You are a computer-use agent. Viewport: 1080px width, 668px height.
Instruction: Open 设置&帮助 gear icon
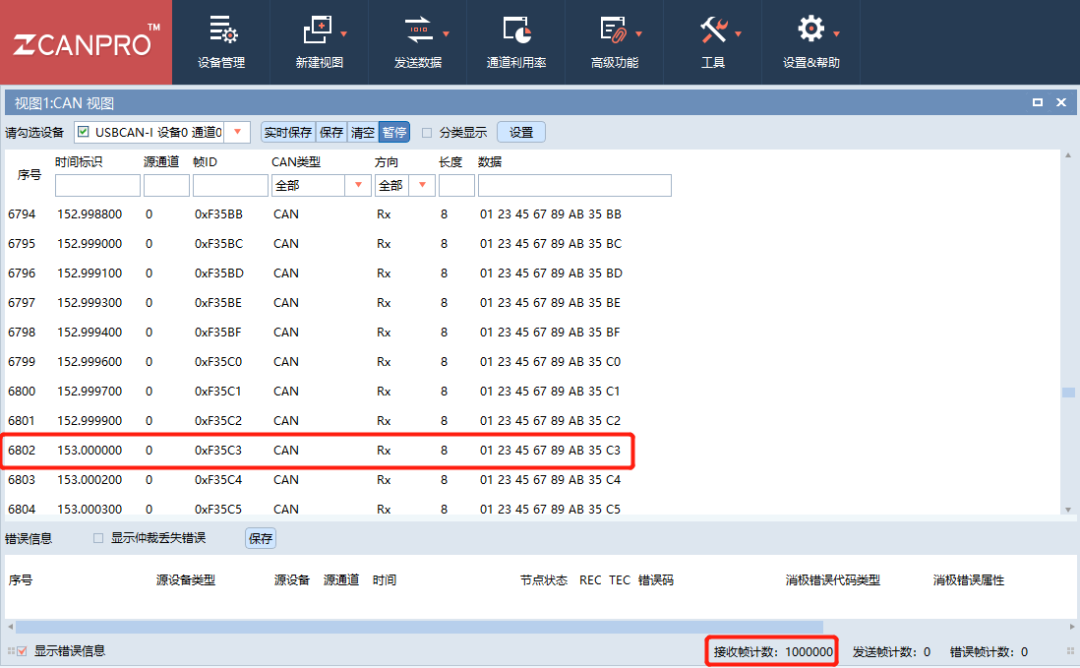pos(811,29)
